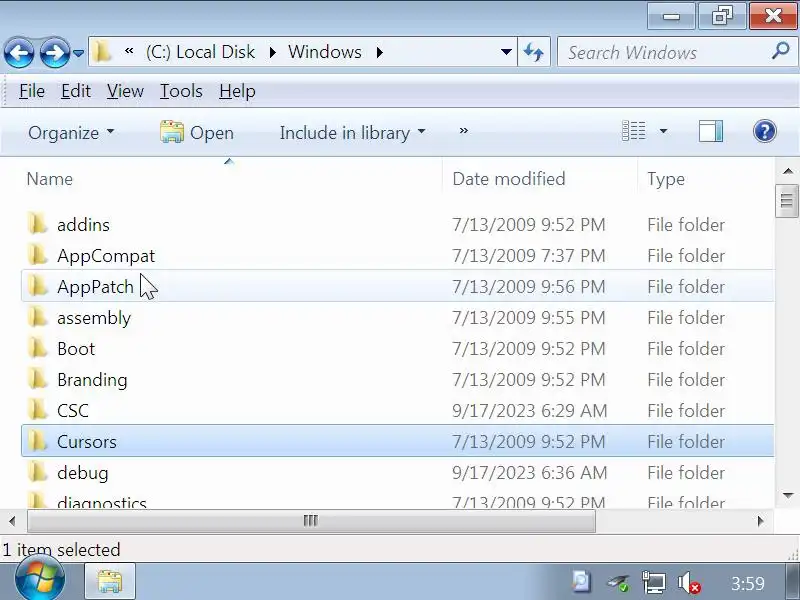The image size is (800, 600).
Task: Click the vertical scrollbar up arrow
Action: point(787,171)
